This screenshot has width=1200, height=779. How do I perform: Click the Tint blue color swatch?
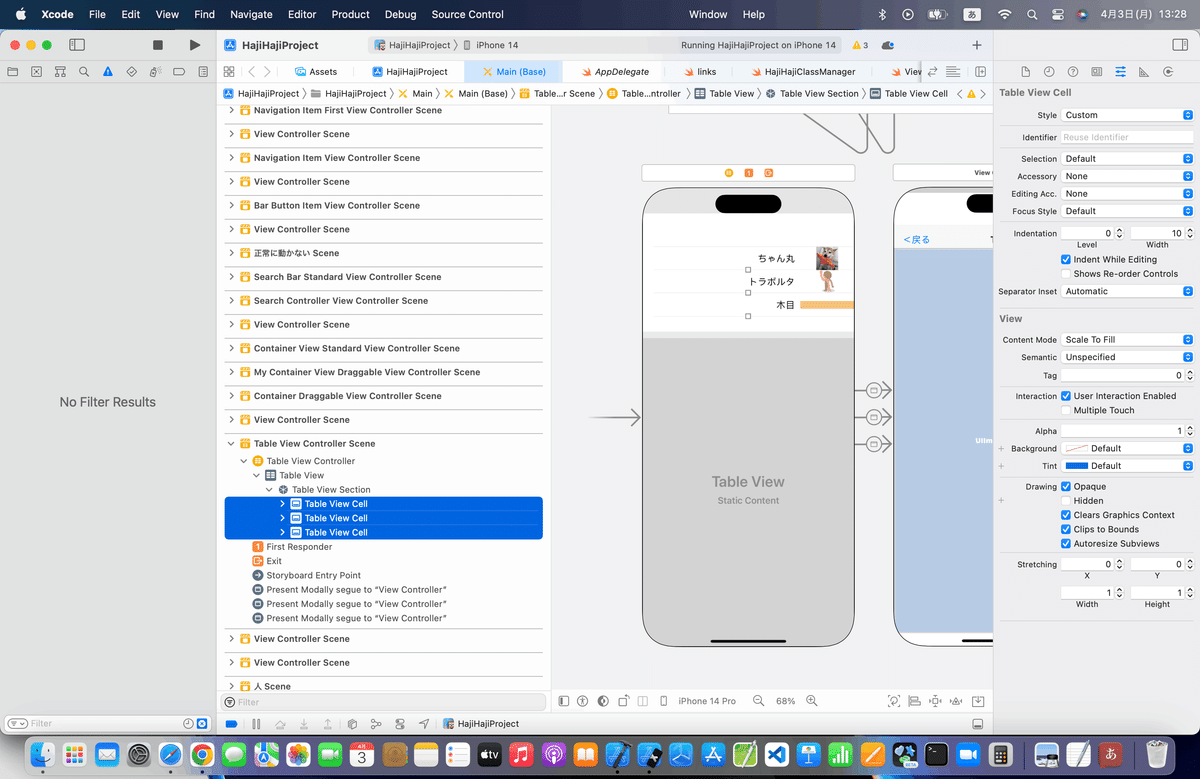click(1076, 466)
